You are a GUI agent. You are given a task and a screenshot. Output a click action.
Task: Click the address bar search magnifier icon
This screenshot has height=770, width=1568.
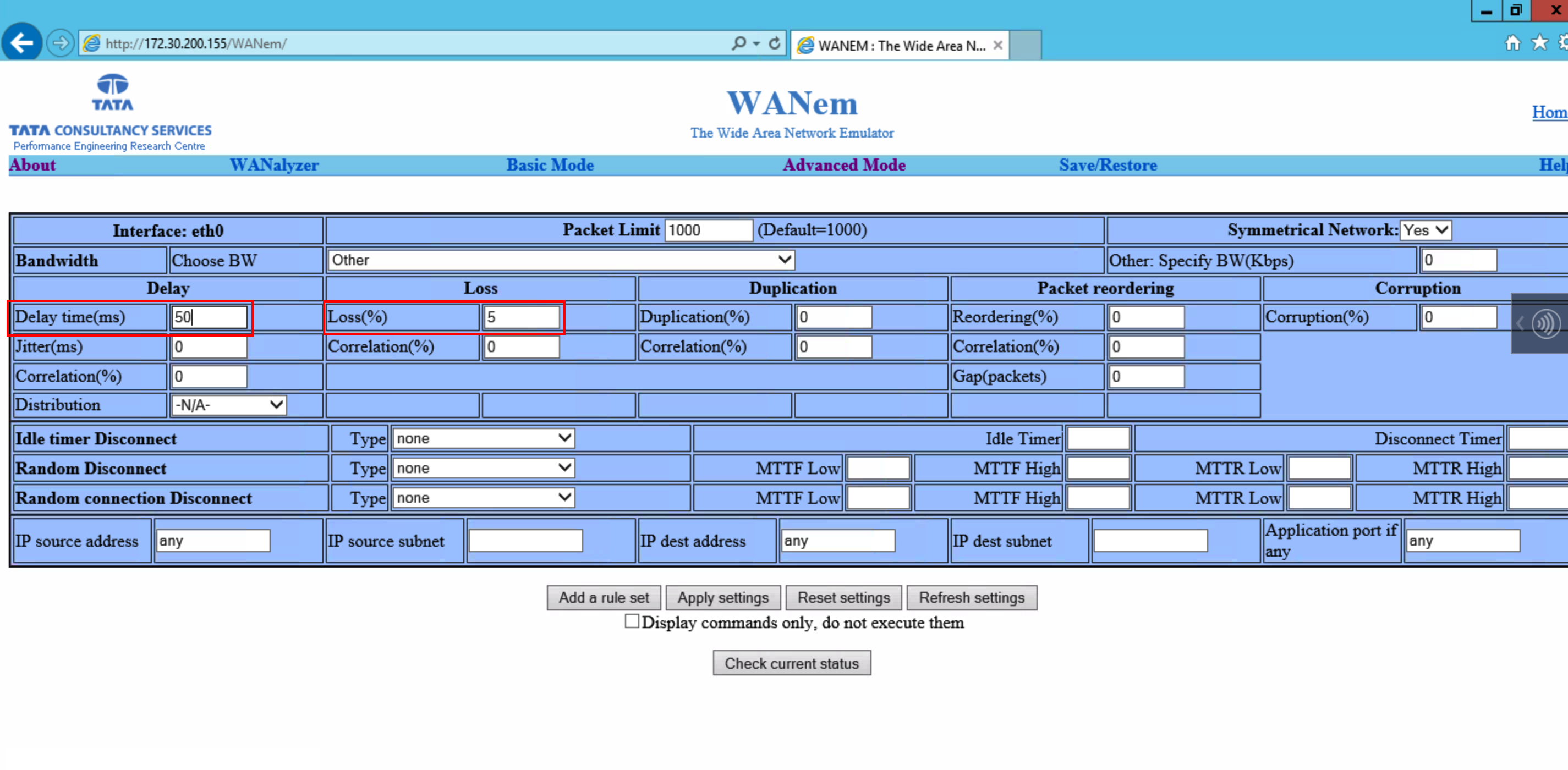tap(738, 43)
